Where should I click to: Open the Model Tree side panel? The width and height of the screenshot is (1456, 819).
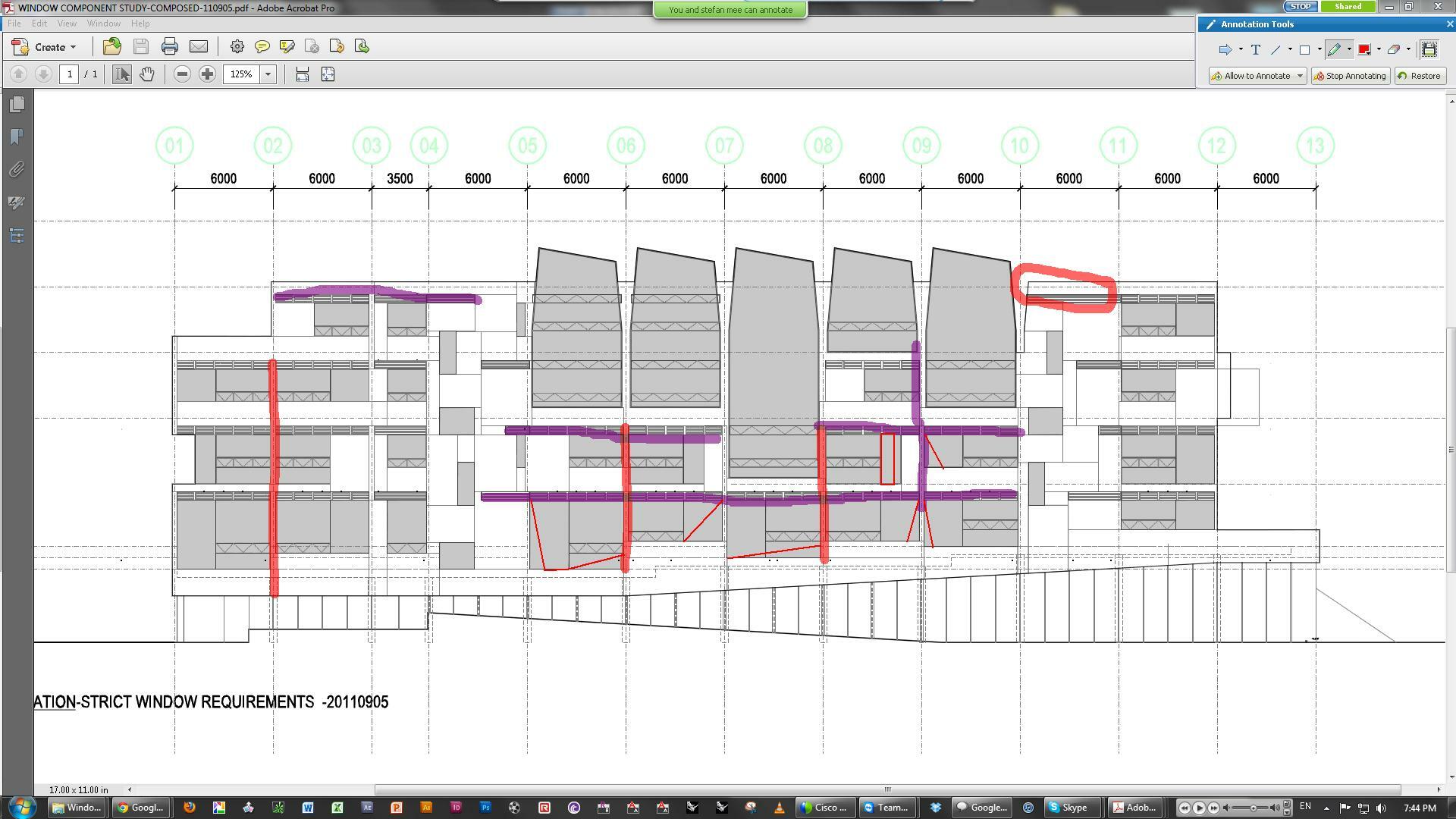point(17,236)
